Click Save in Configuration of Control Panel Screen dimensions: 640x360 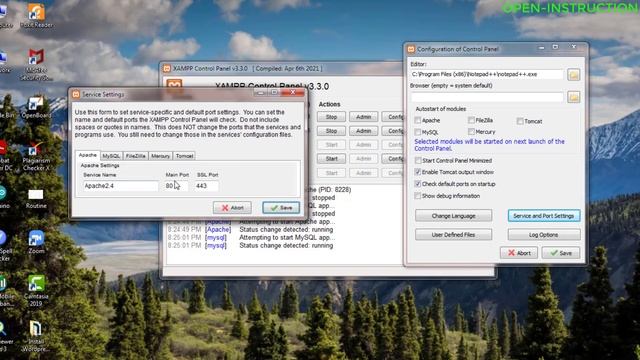coord(562,253)
